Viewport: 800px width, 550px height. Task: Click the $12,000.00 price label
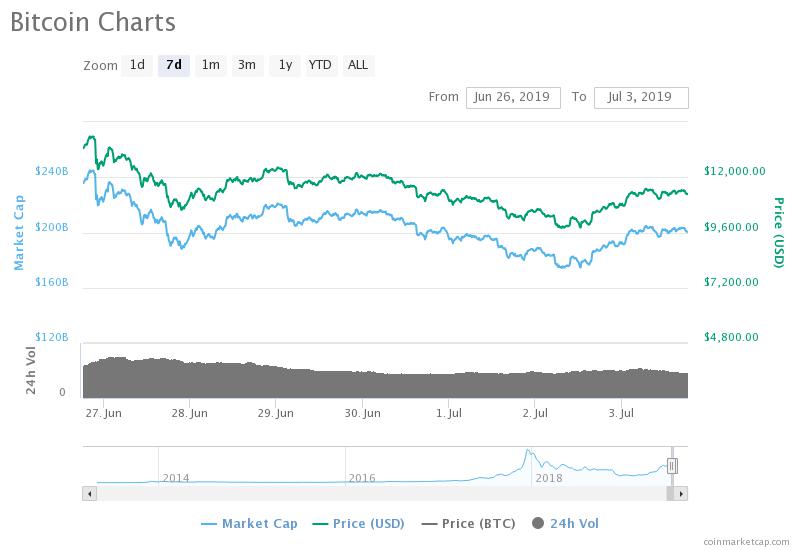click(x=735, y=171)
